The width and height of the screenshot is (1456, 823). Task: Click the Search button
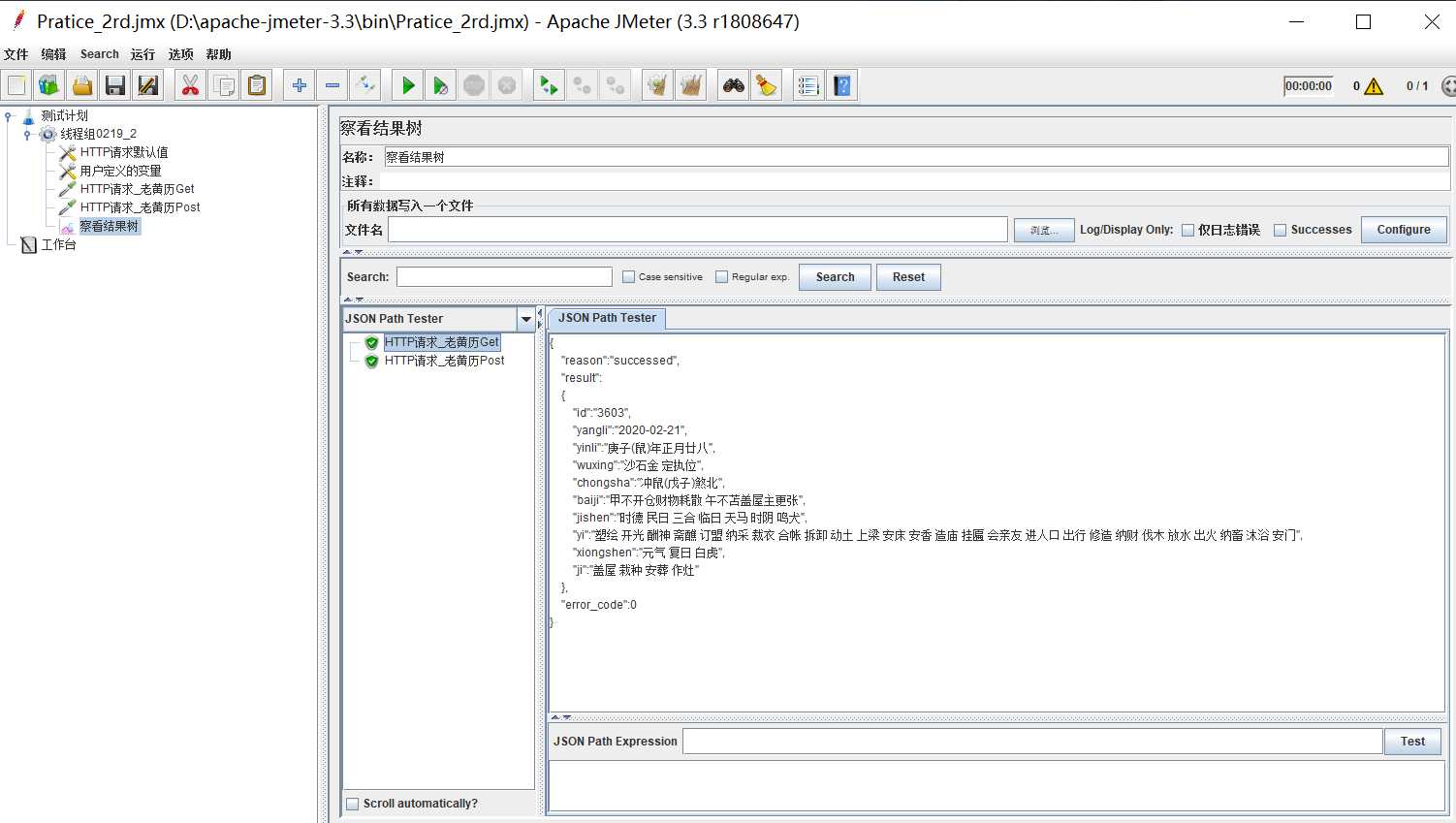[836, 277]
